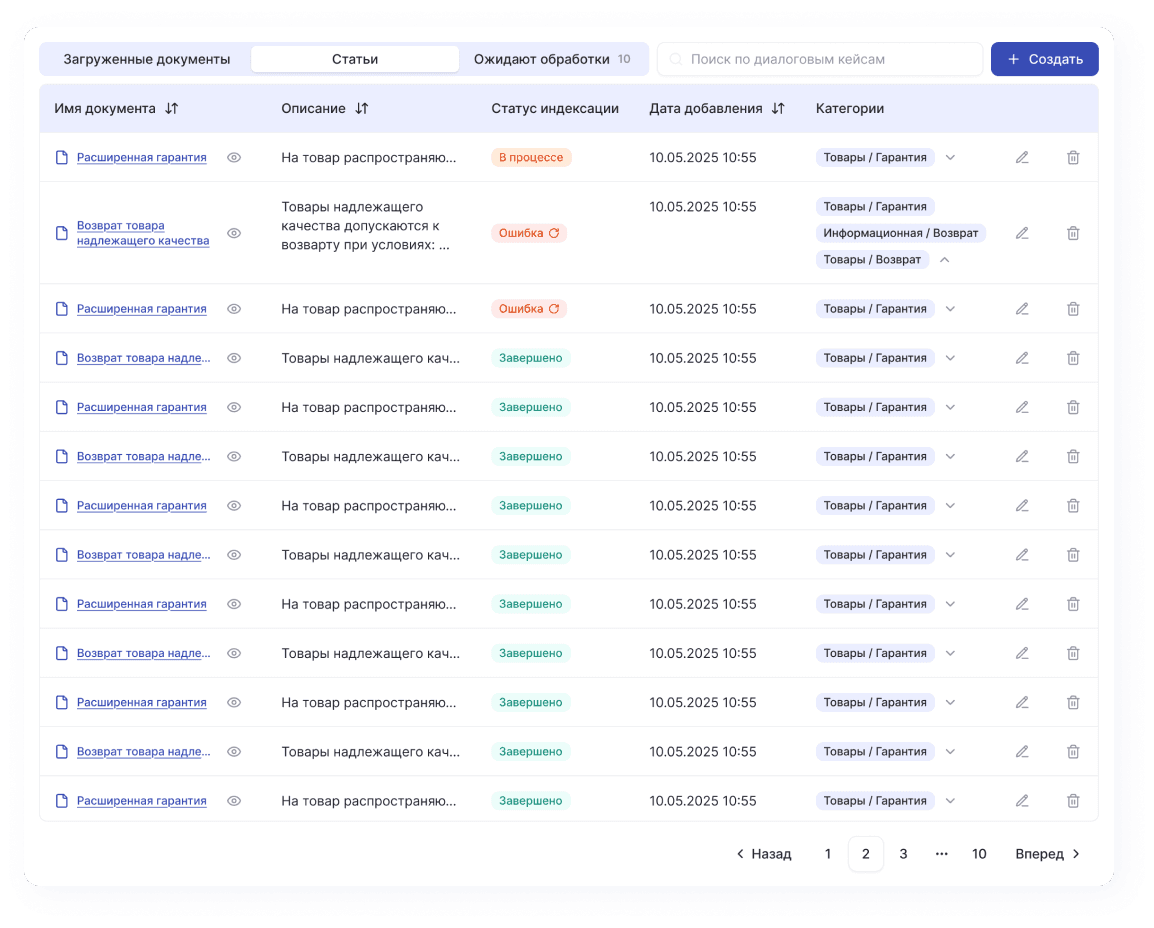Click the Создать button
The width and height of the screenshot is (1154, 928).
coord(1044,59)
